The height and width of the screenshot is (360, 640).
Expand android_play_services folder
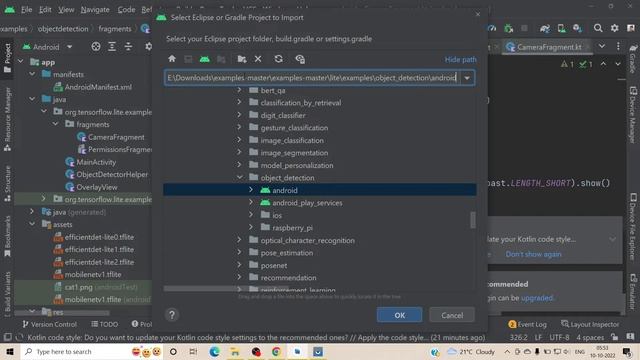[251, 202]
